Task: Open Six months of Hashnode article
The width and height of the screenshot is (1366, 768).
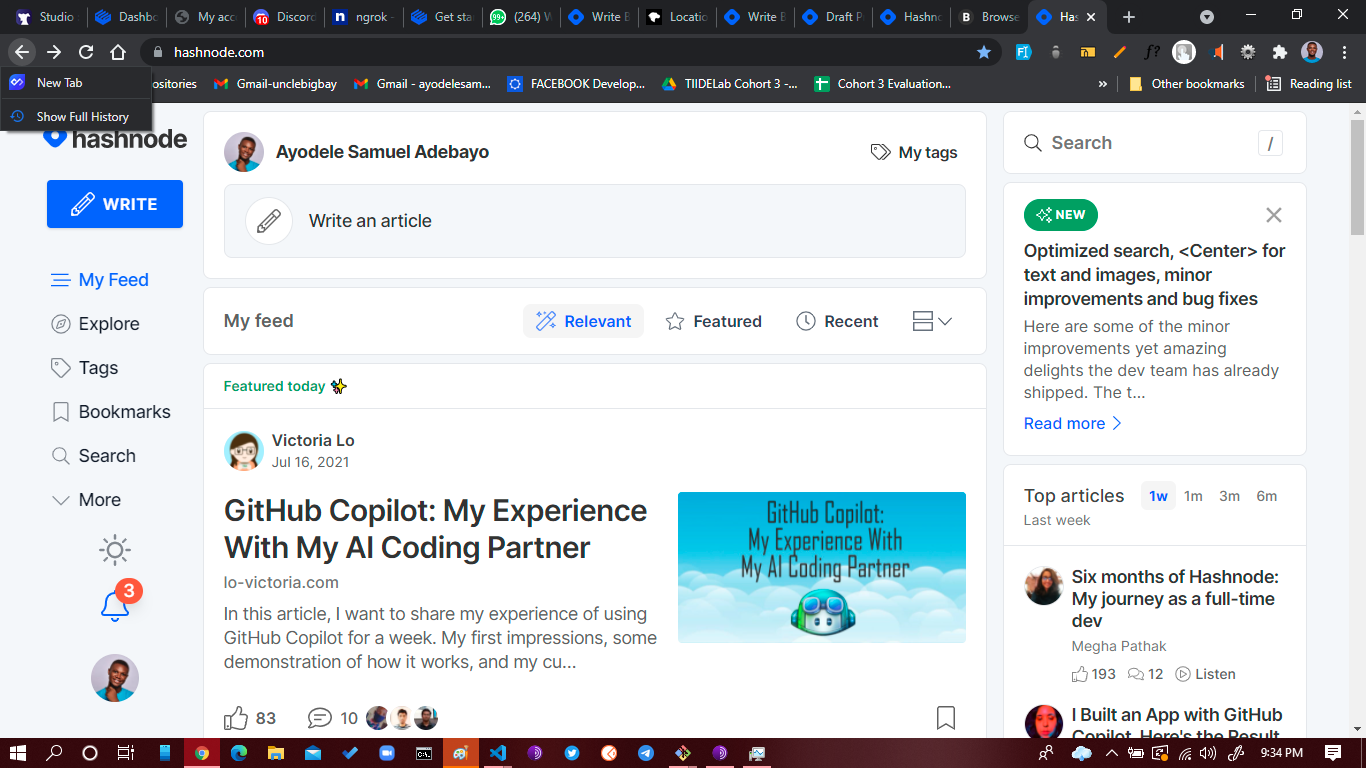Action: pos(1175,599)
